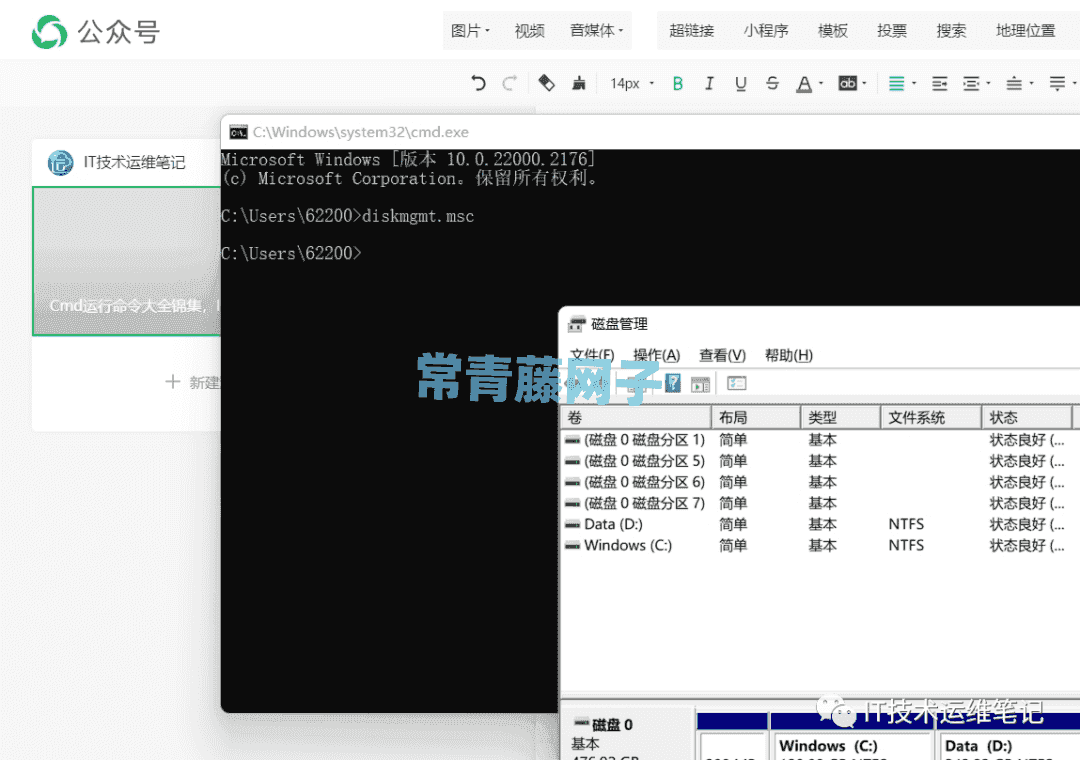
Task: Toggle italic formatting
Action: 709,83
